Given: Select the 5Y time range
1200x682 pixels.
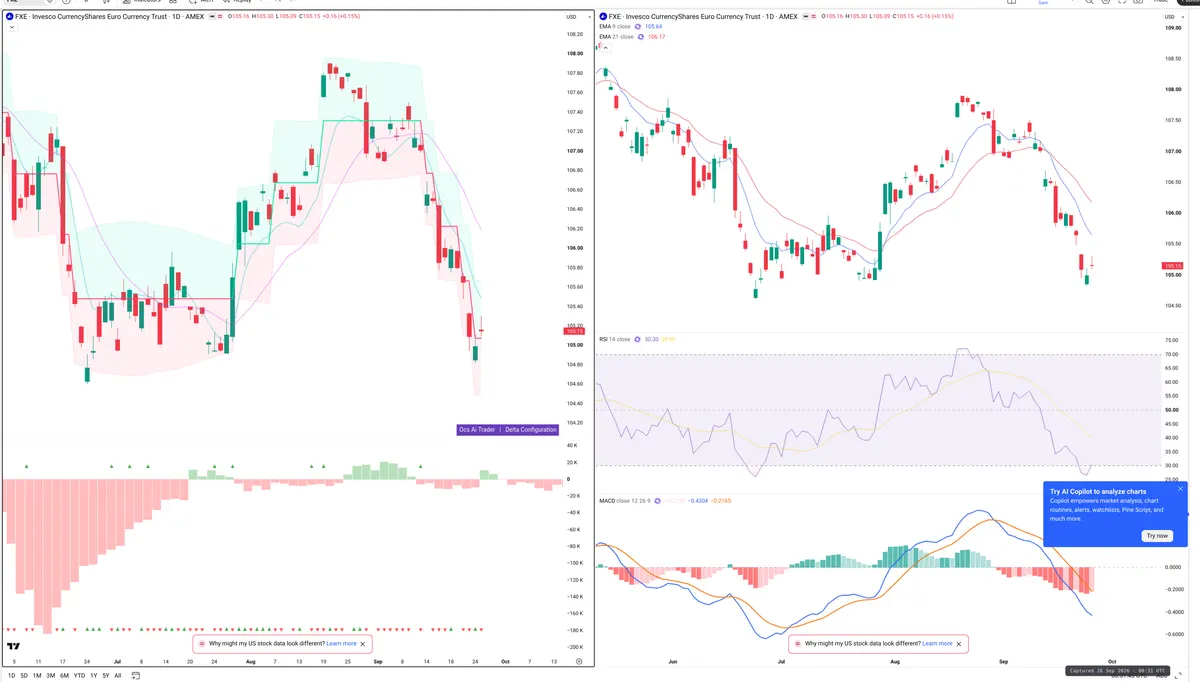Looking at the screenshot, I should tap(106, 676).
